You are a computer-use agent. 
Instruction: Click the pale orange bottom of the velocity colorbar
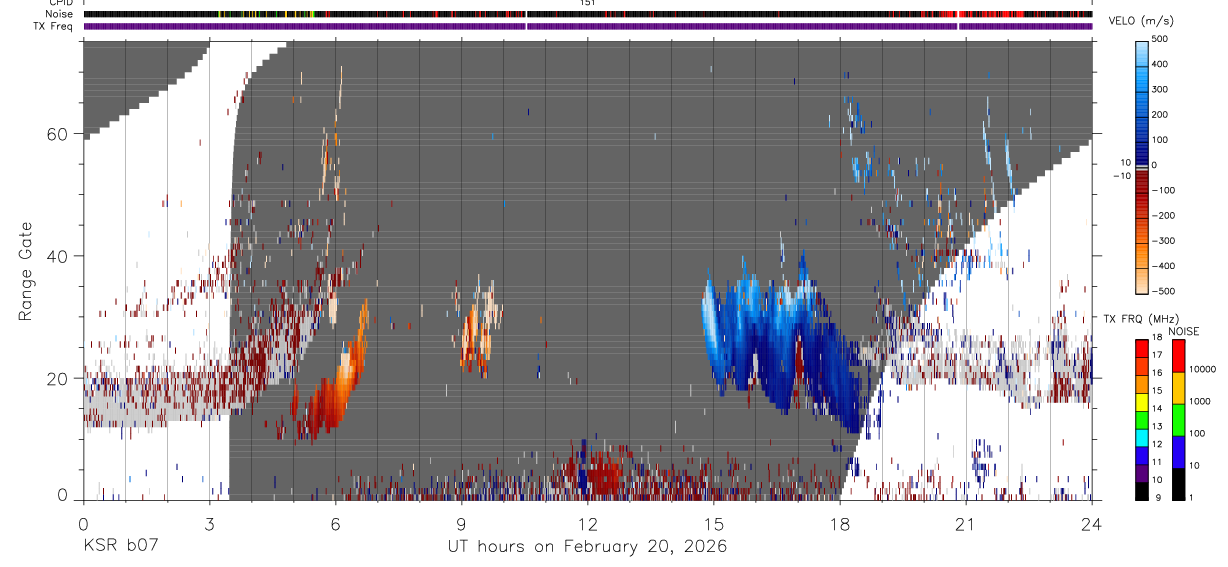pos(1142,280)
